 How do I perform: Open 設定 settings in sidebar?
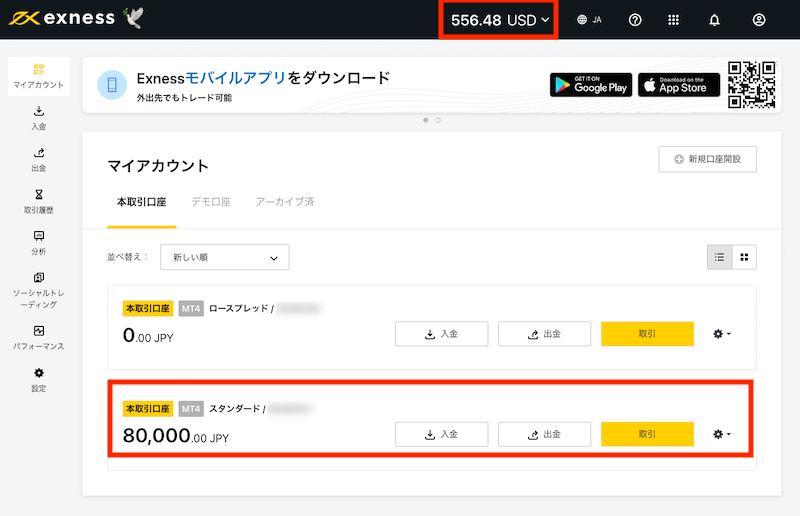point(39,380)
